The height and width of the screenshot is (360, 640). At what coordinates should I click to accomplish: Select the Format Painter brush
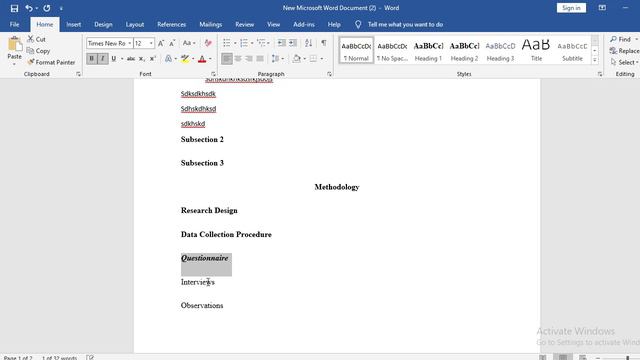click(x=31, y=62)
